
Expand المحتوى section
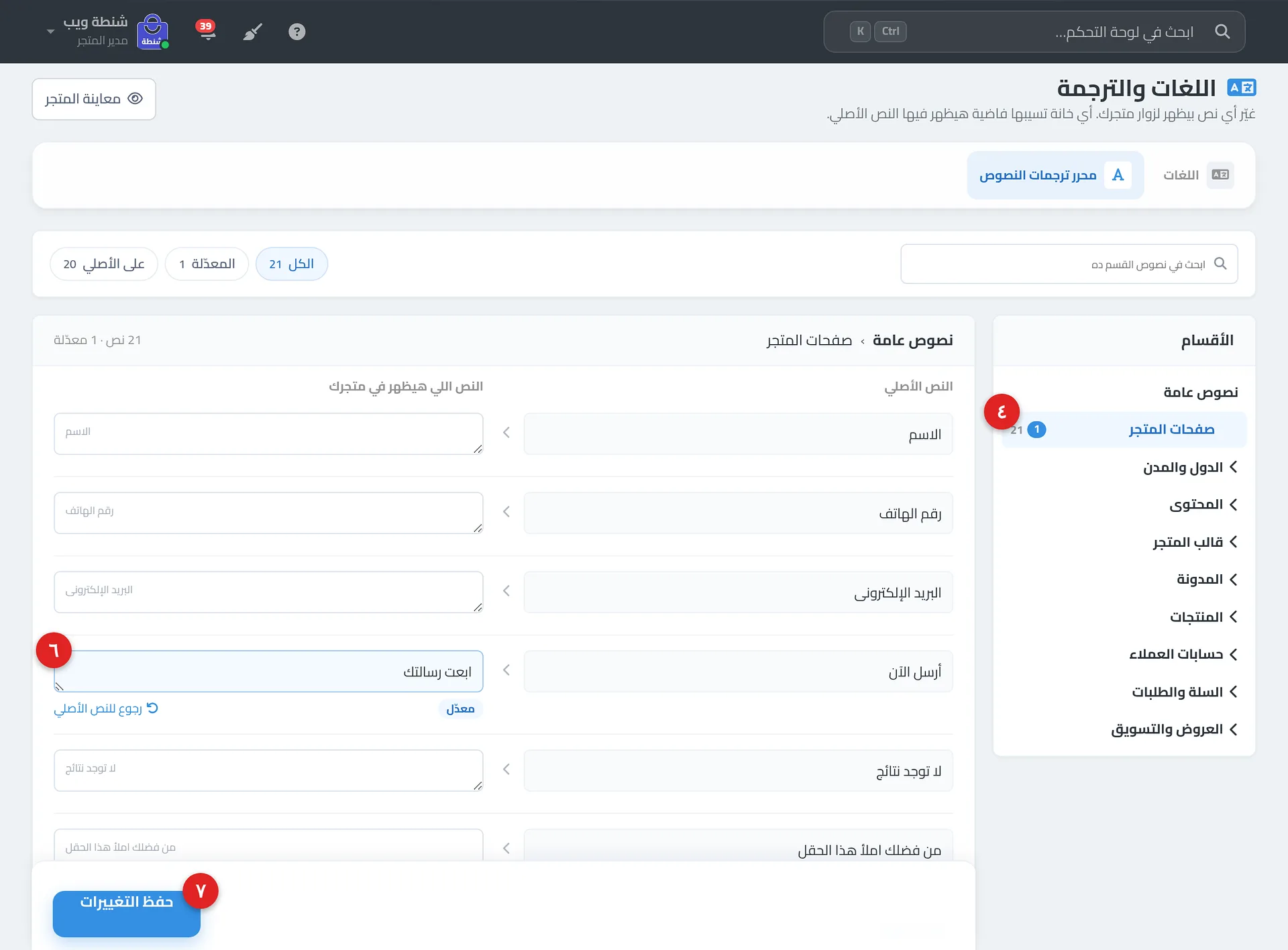(1203, 505)
